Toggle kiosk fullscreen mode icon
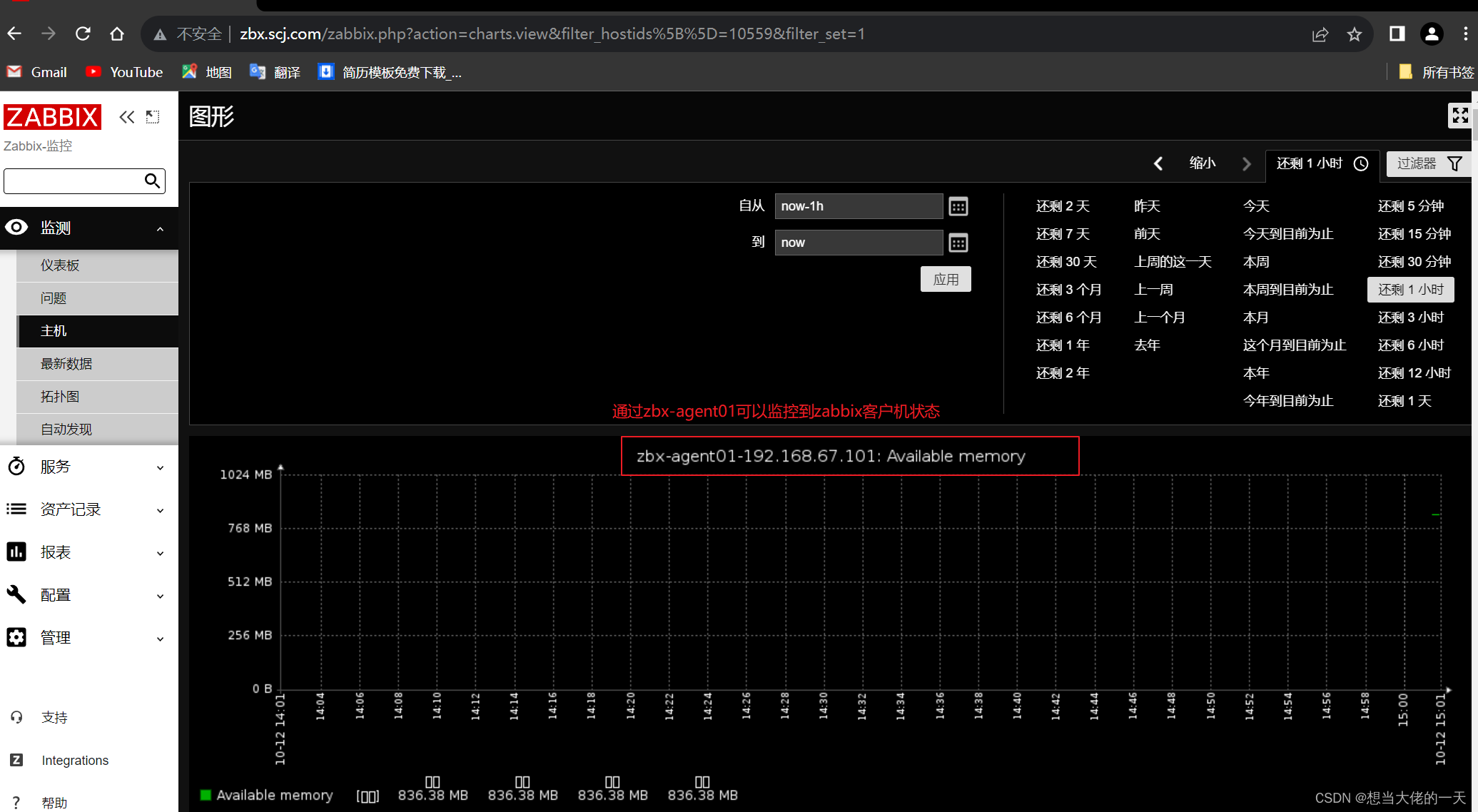1478x812 pixels. [x=1460, y=116]
